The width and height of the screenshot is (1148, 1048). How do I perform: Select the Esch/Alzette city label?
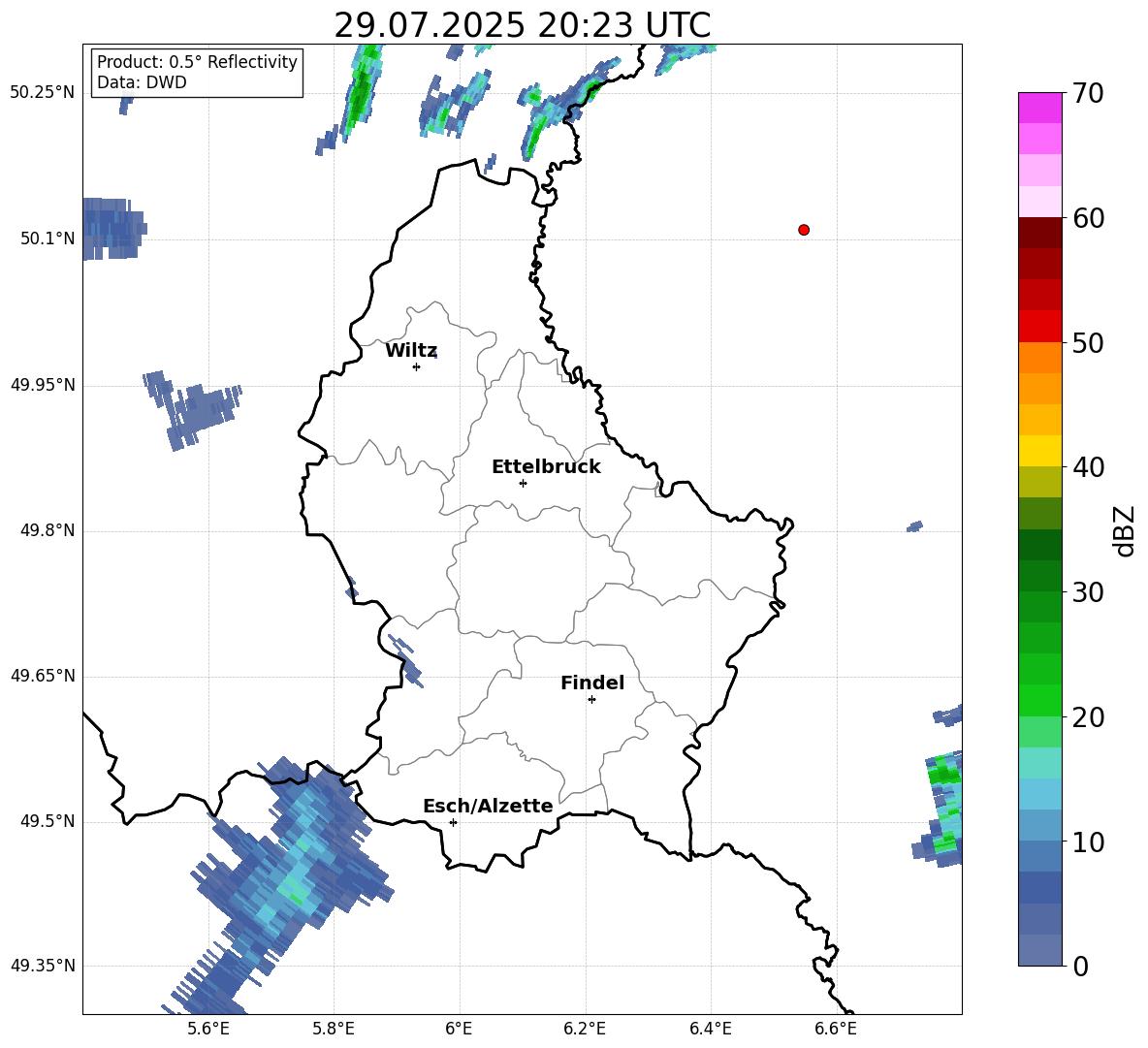(x=489, y=806)
